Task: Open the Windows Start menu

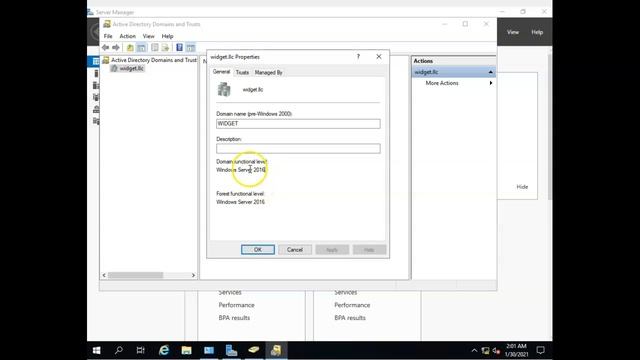Action: tap(97, 350)
